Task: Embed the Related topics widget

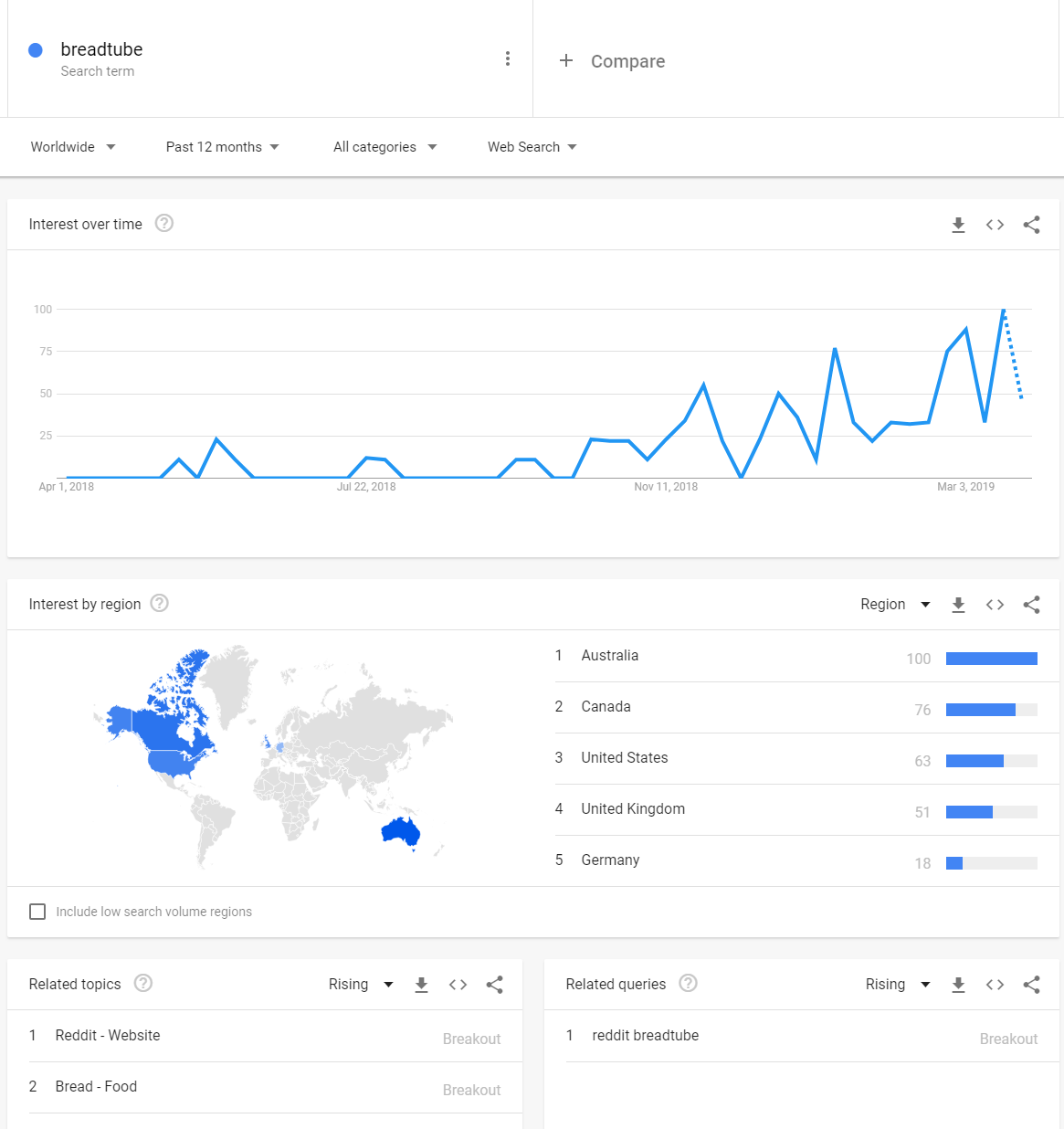Action: [x=458, y=985]
